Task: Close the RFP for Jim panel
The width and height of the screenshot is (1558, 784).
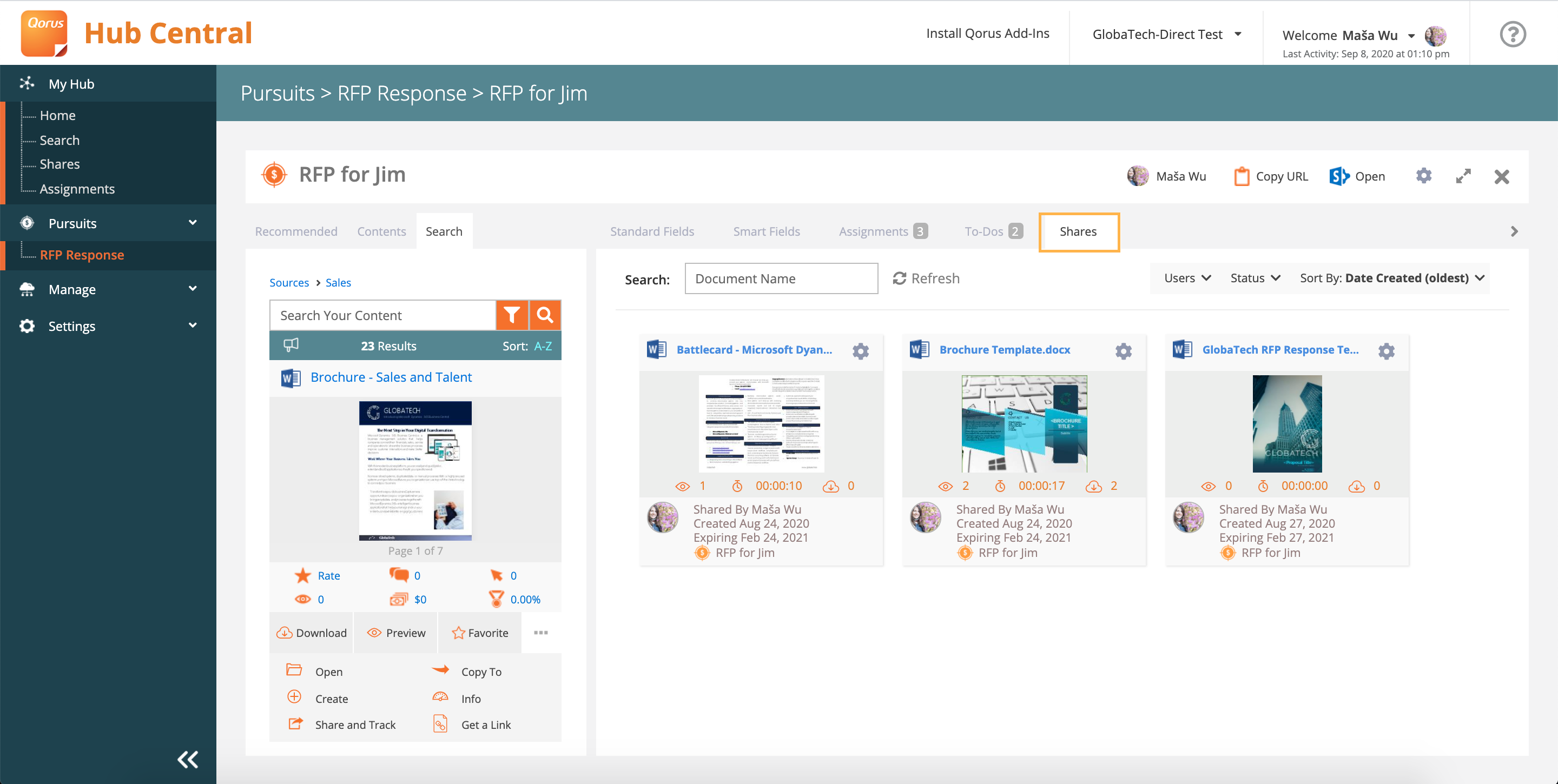Action: click(1501, 176)
